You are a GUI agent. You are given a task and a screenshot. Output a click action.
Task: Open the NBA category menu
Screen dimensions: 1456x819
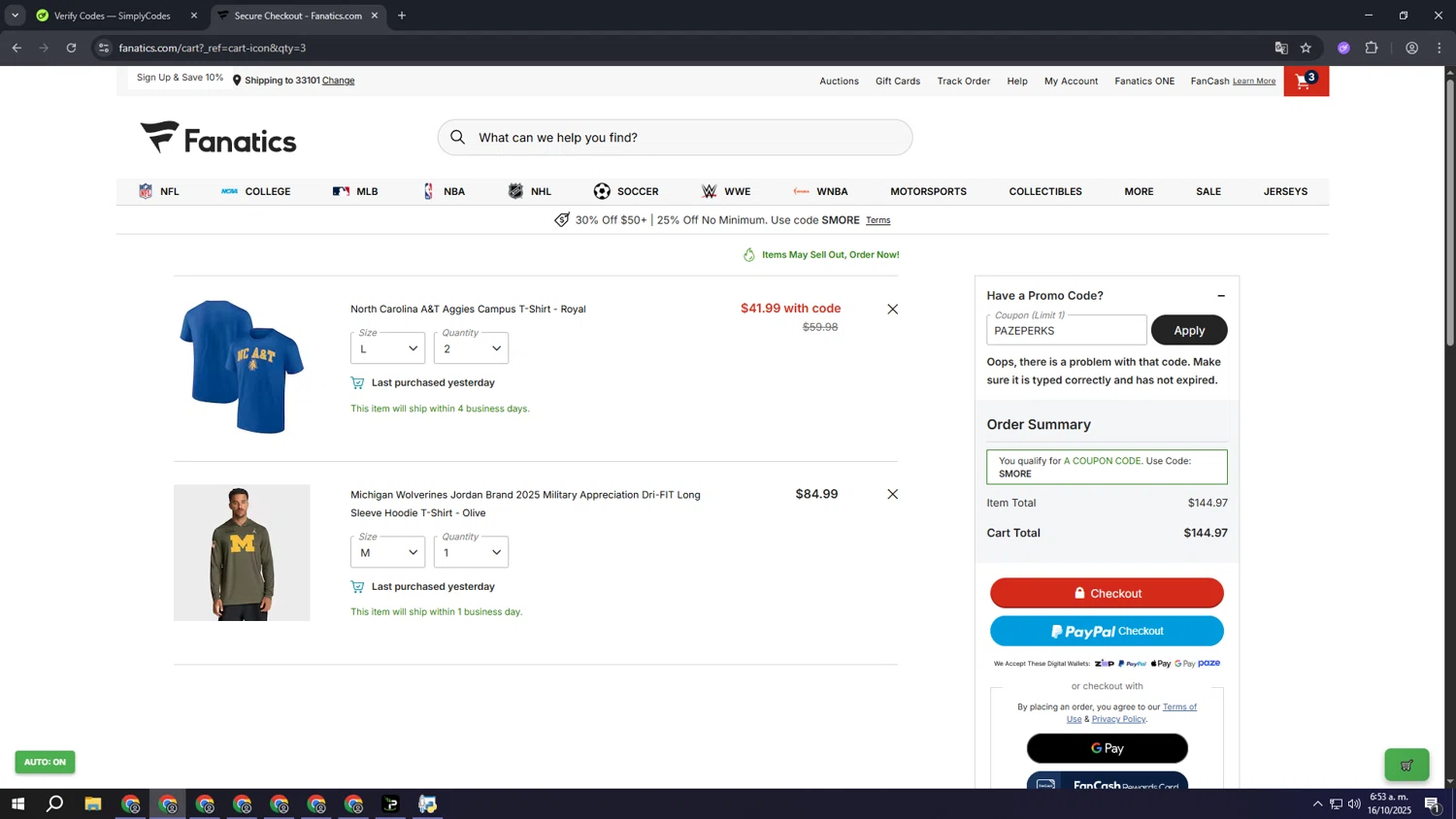(x=444, y=192)
